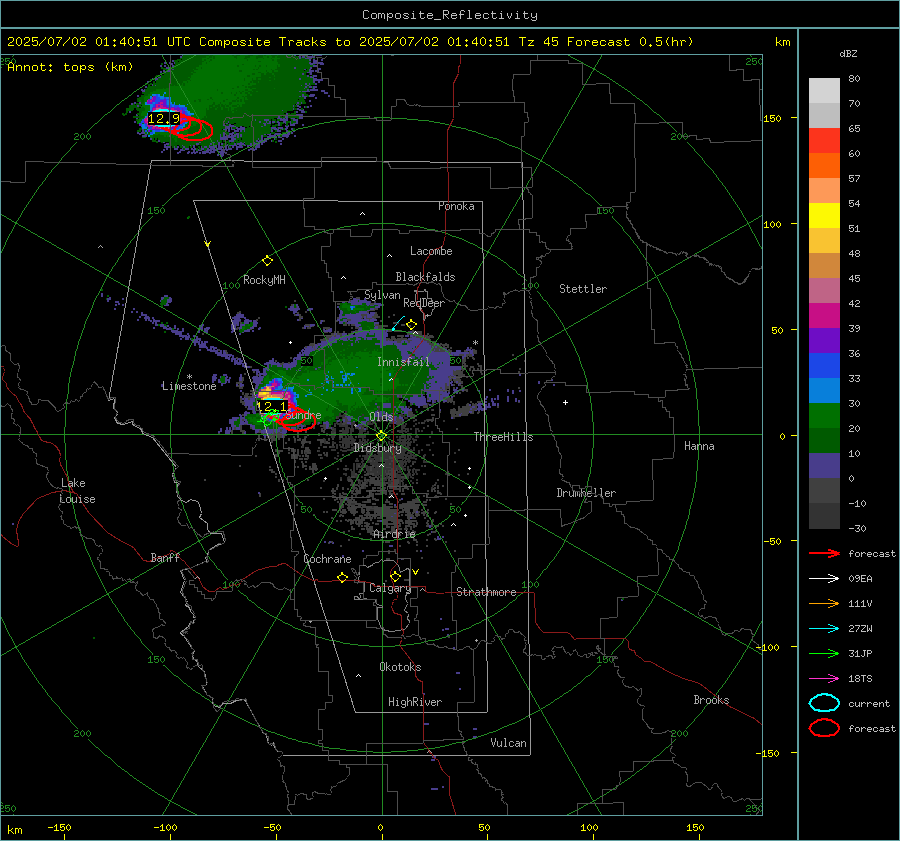
Task: Click the cyan 'current' ellipse legend icon
Action: tap(824, 703)
